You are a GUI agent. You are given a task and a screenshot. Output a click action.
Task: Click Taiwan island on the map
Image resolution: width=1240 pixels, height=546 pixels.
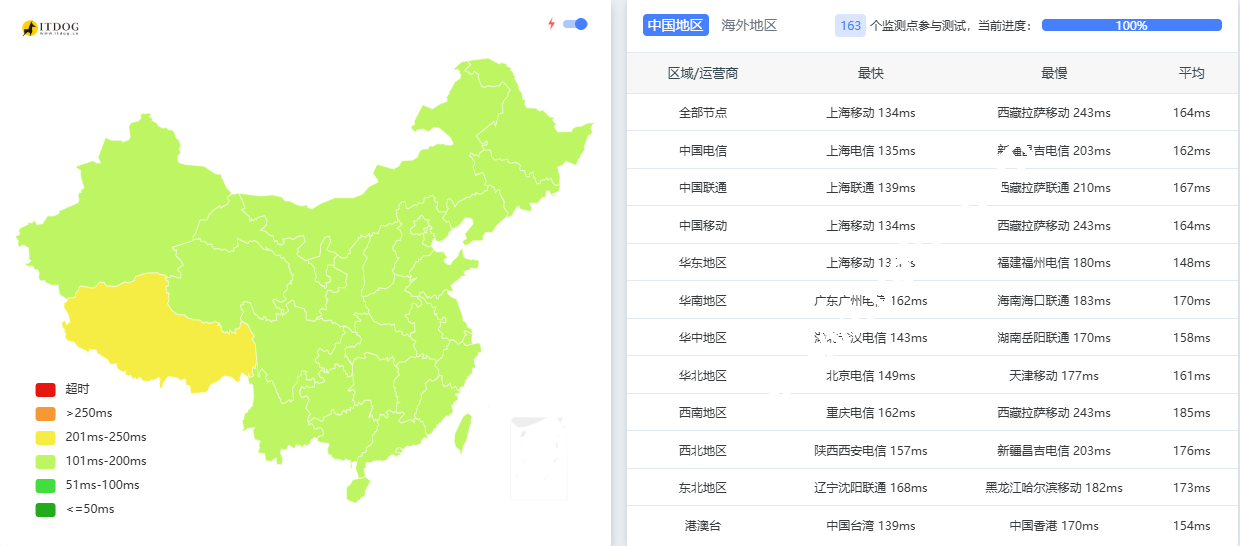pos(463,432)
